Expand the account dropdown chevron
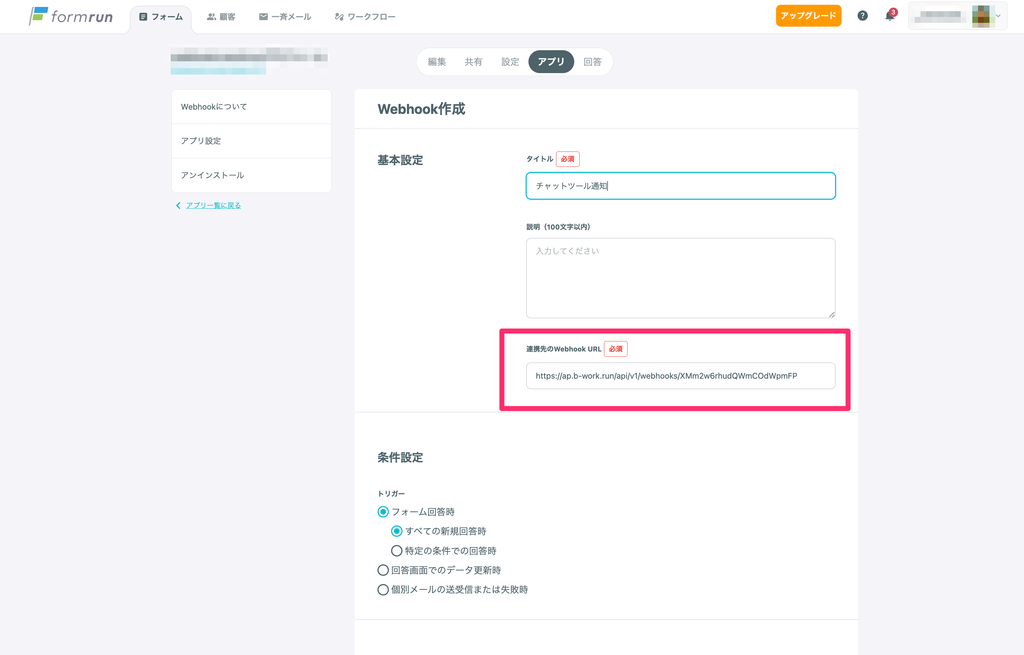 tap(998, 16)
